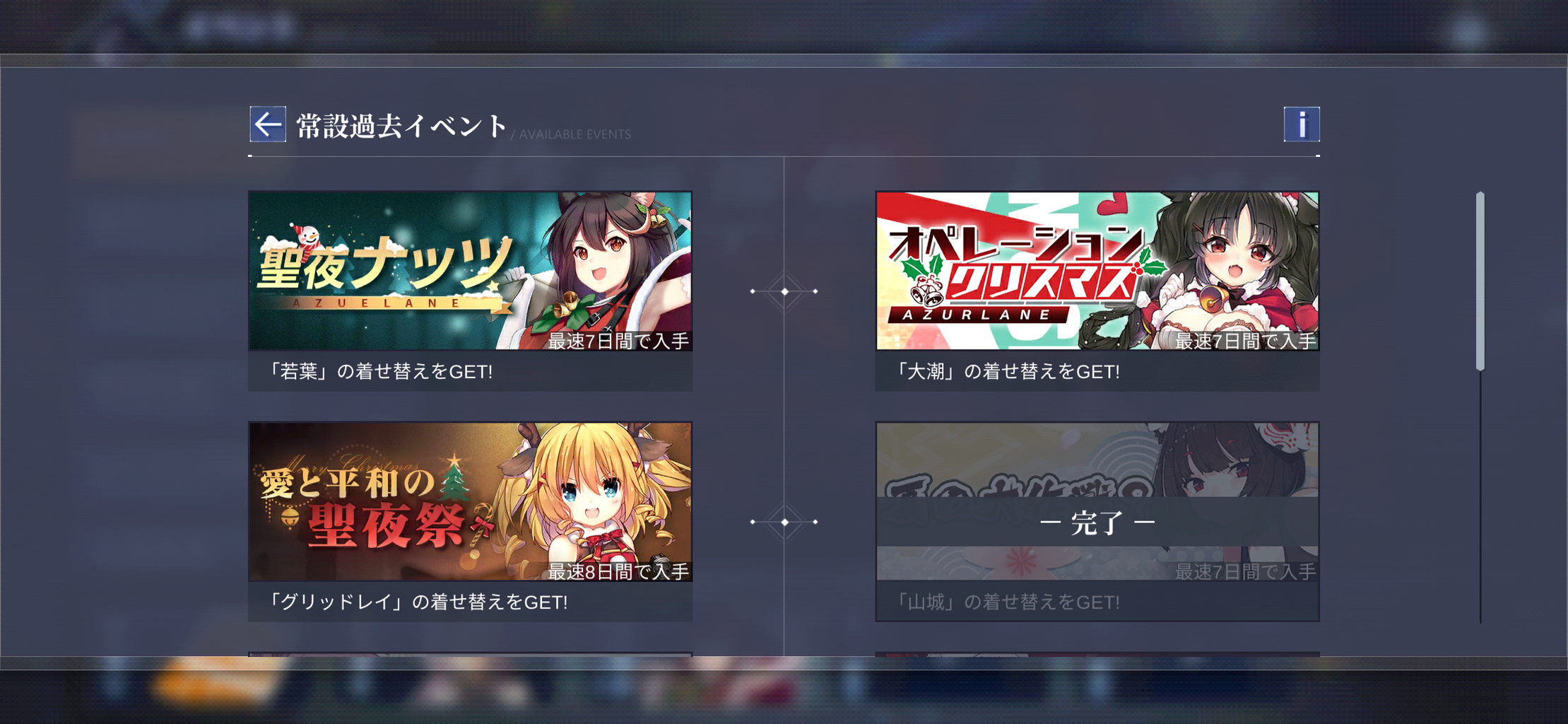Click the partially visible banner at bottom left

tap(470, 654)
